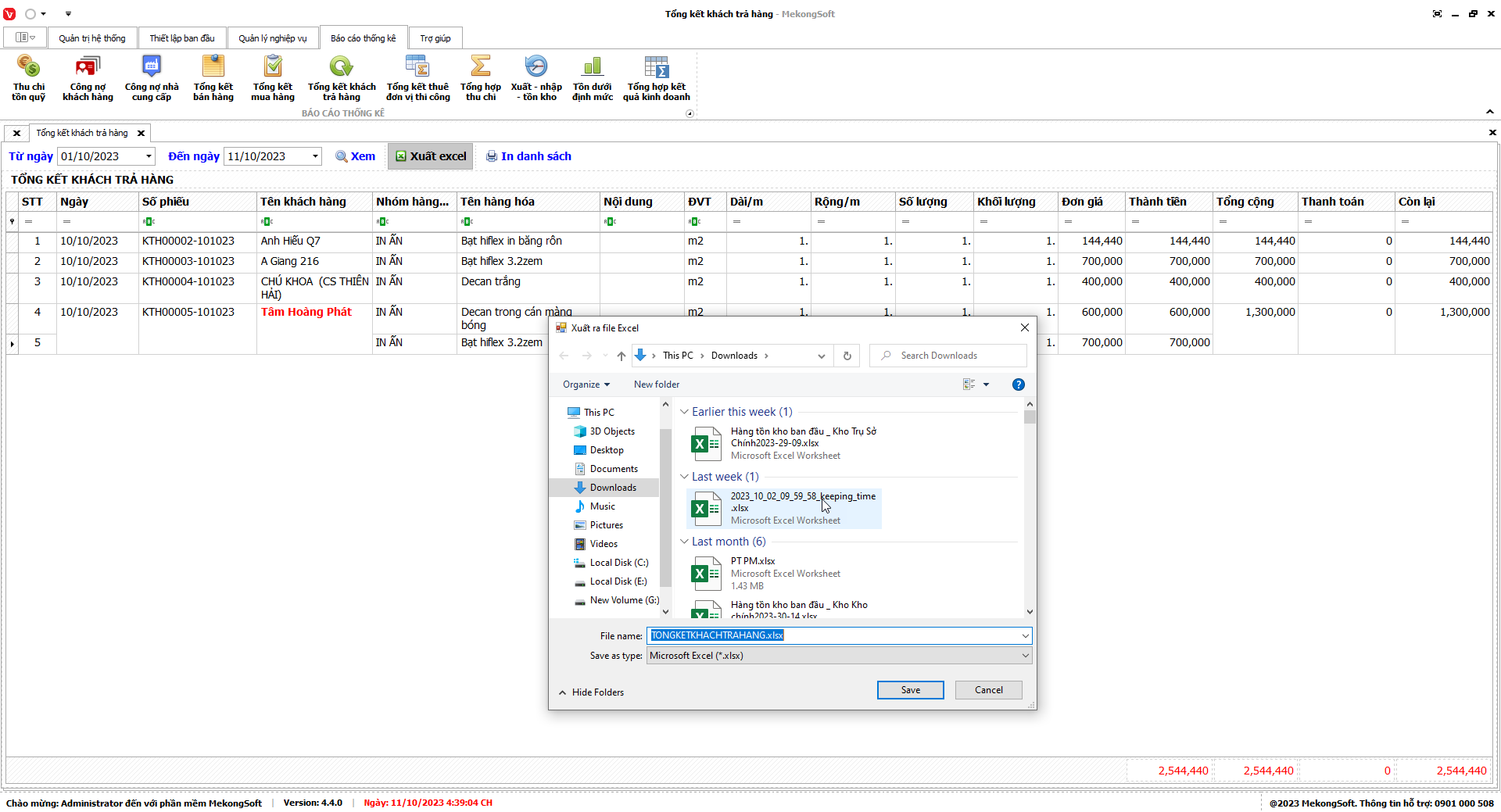Open the Từ ngày date dropdown
Image resolution: width=1501 pixels, height=812 pixels.
point(149,156)
